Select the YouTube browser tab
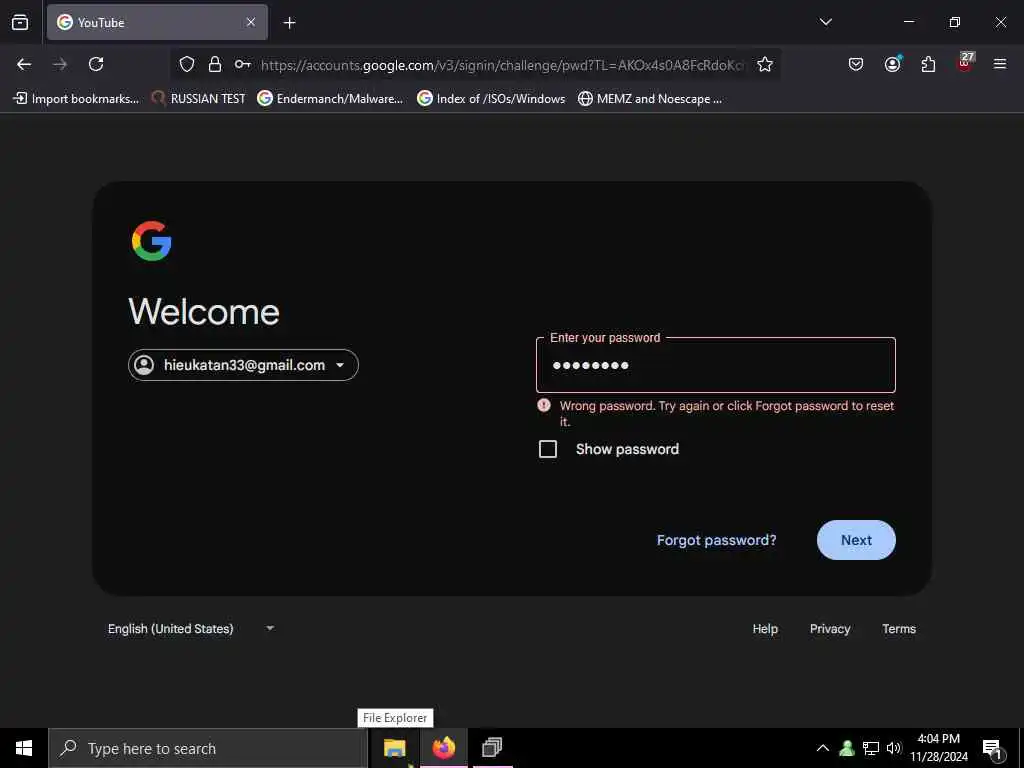The height and width of the screenshot is (768, 1024). tap(157, 22)
